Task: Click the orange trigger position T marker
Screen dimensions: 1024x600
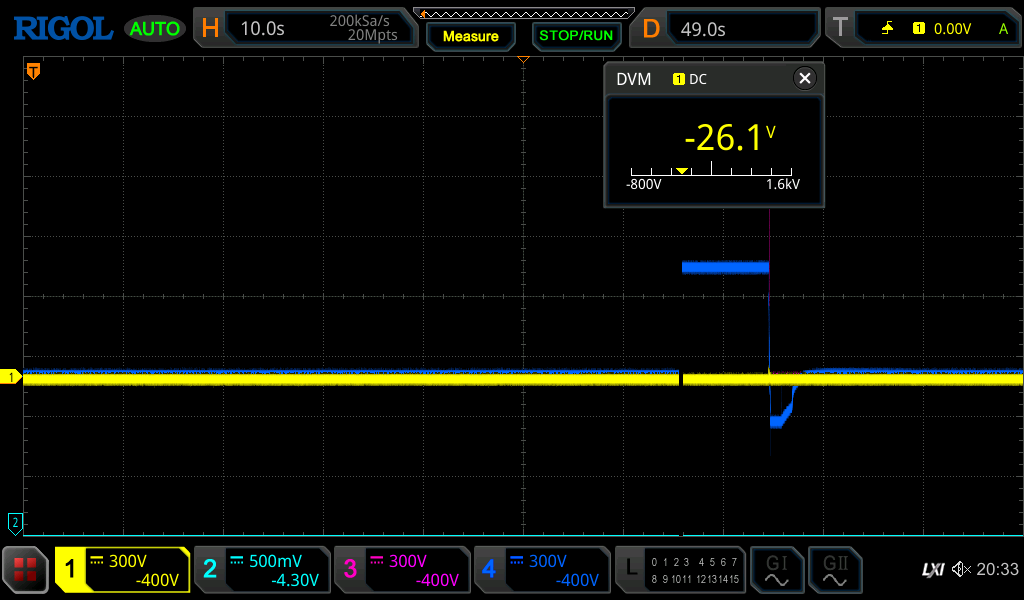Action: point(33,70)
